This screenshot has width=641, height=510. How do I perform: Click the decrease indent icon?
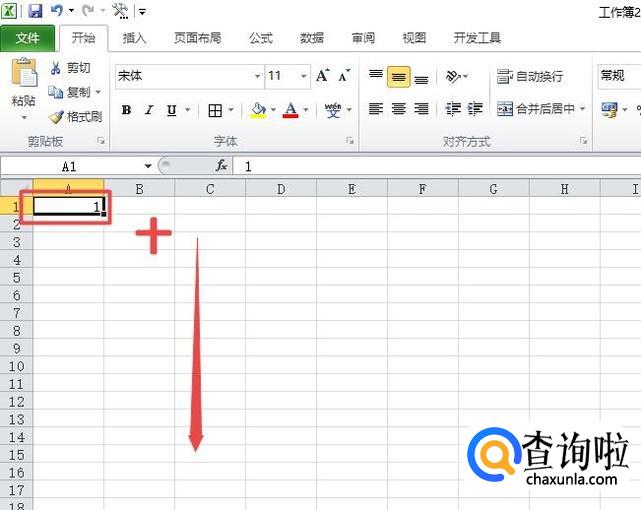[453, 109]
